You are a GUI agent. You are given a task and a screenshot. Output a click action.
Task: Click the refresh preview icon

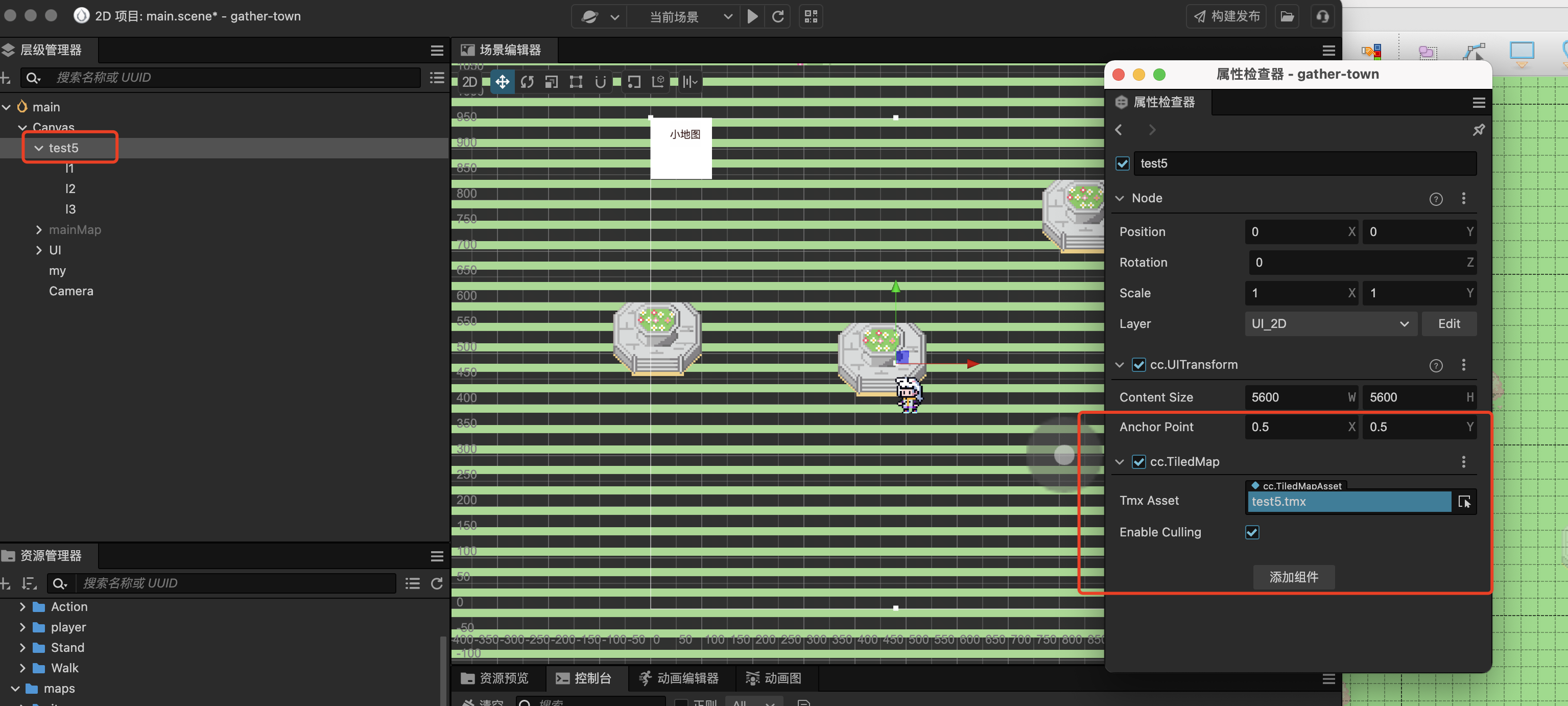[778, 16]
